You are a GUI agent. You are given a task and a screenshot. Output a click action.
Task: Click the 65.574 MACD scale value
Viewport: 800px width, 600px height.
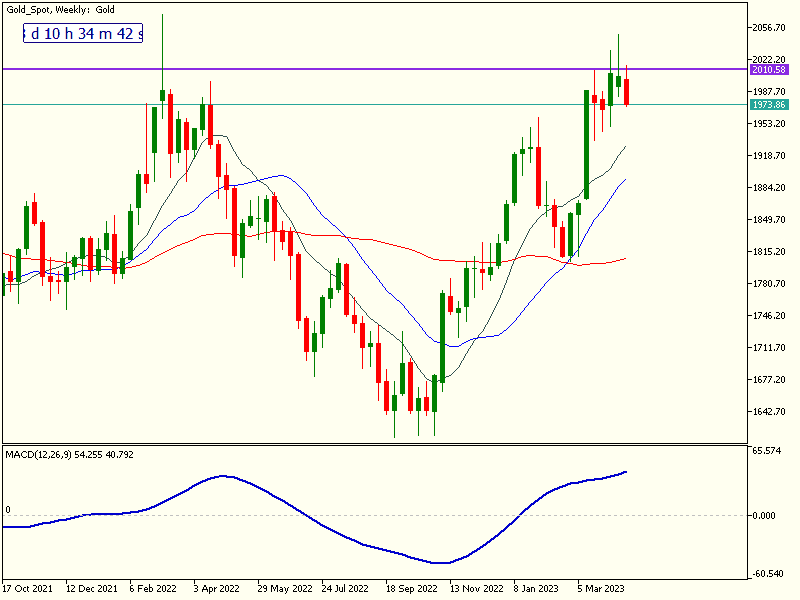pos(768,451)
